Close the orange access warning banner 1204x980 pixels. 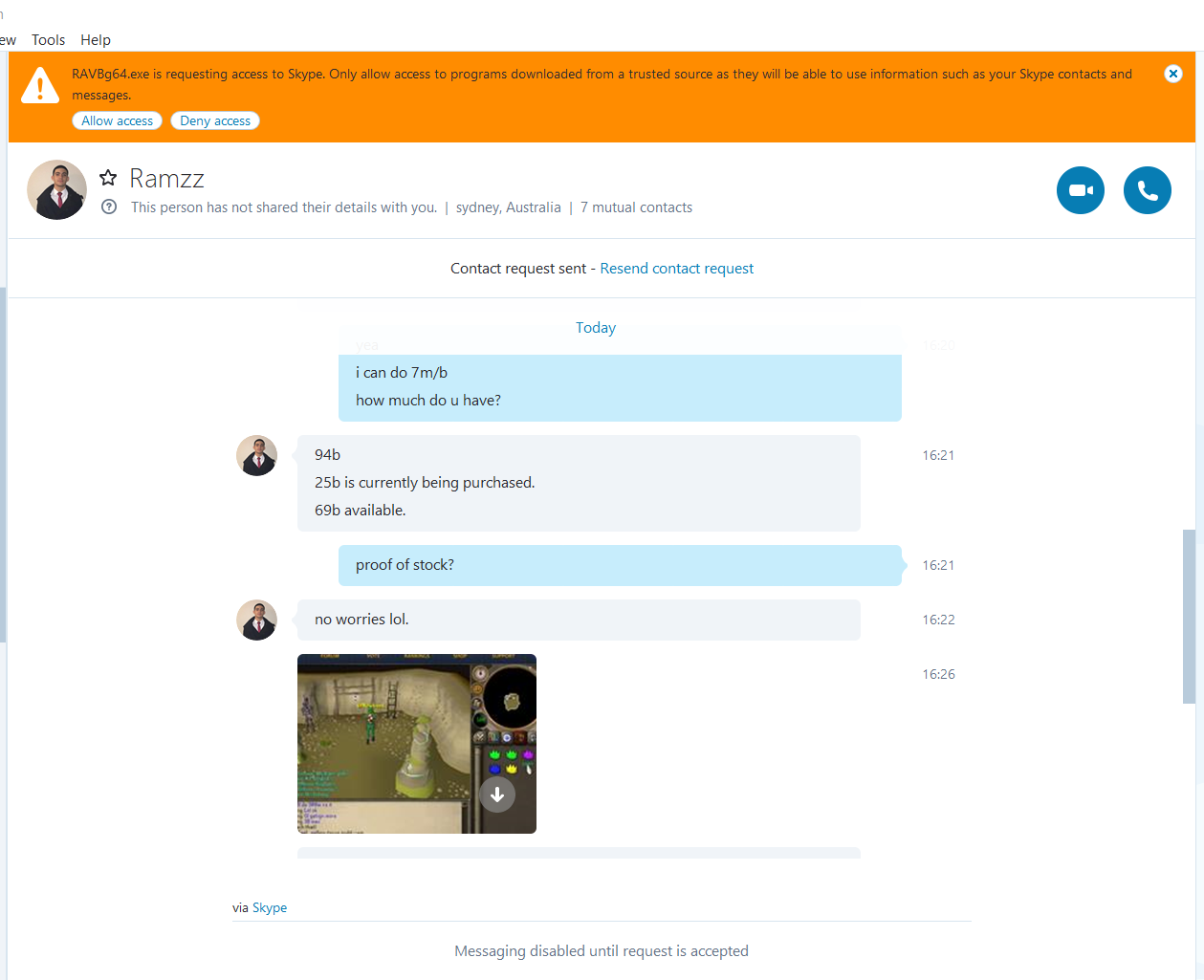1173,74
